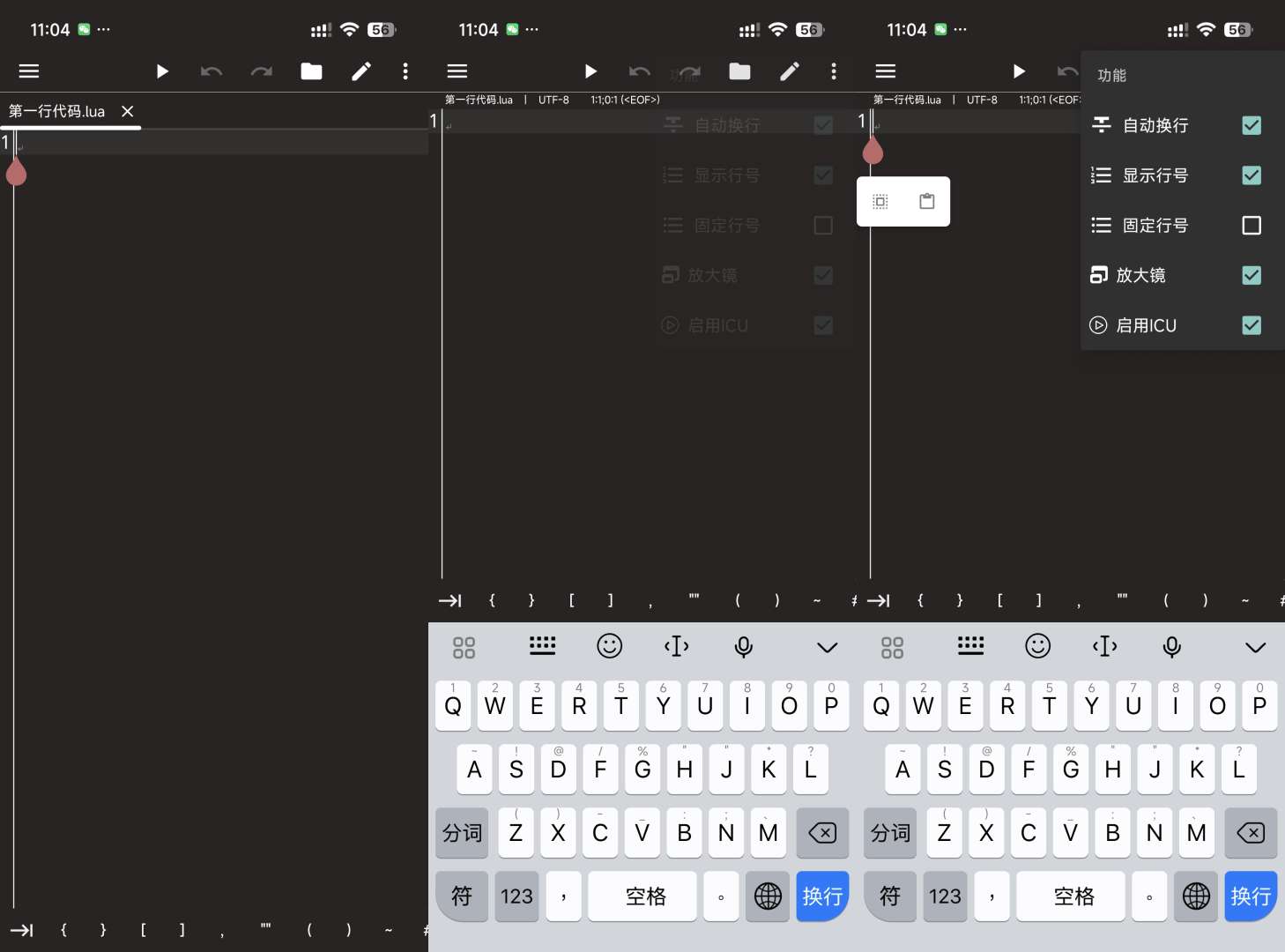Tap globe language key in middle screenshot keyboard
The height and width of the screenshot is (952, 1285).
coord(768,896)
